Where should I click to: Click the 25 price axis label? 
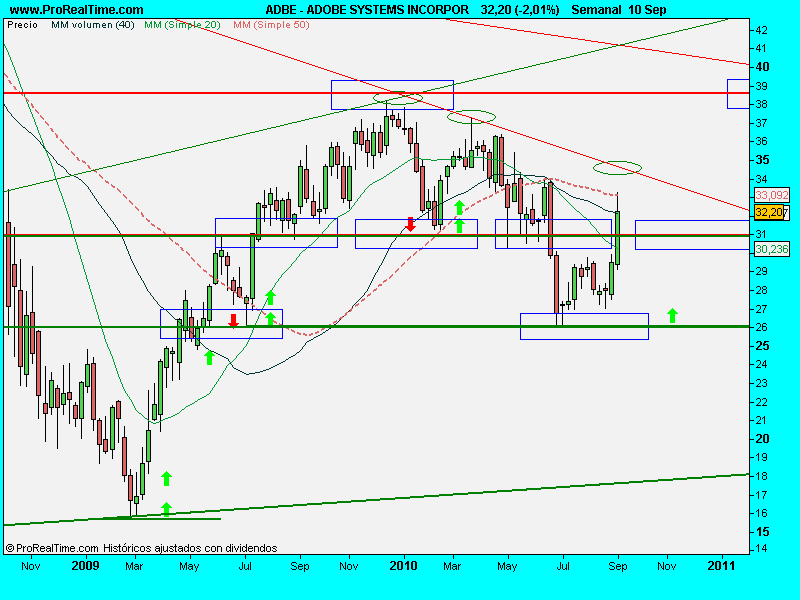pyautogui.click(x=762, y=346)
